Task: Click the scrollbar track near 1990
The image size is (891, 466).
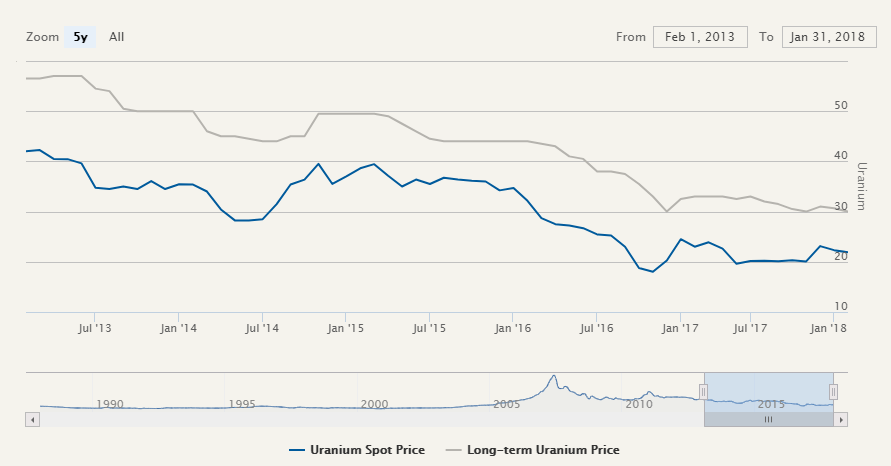Action: (110, 420)
